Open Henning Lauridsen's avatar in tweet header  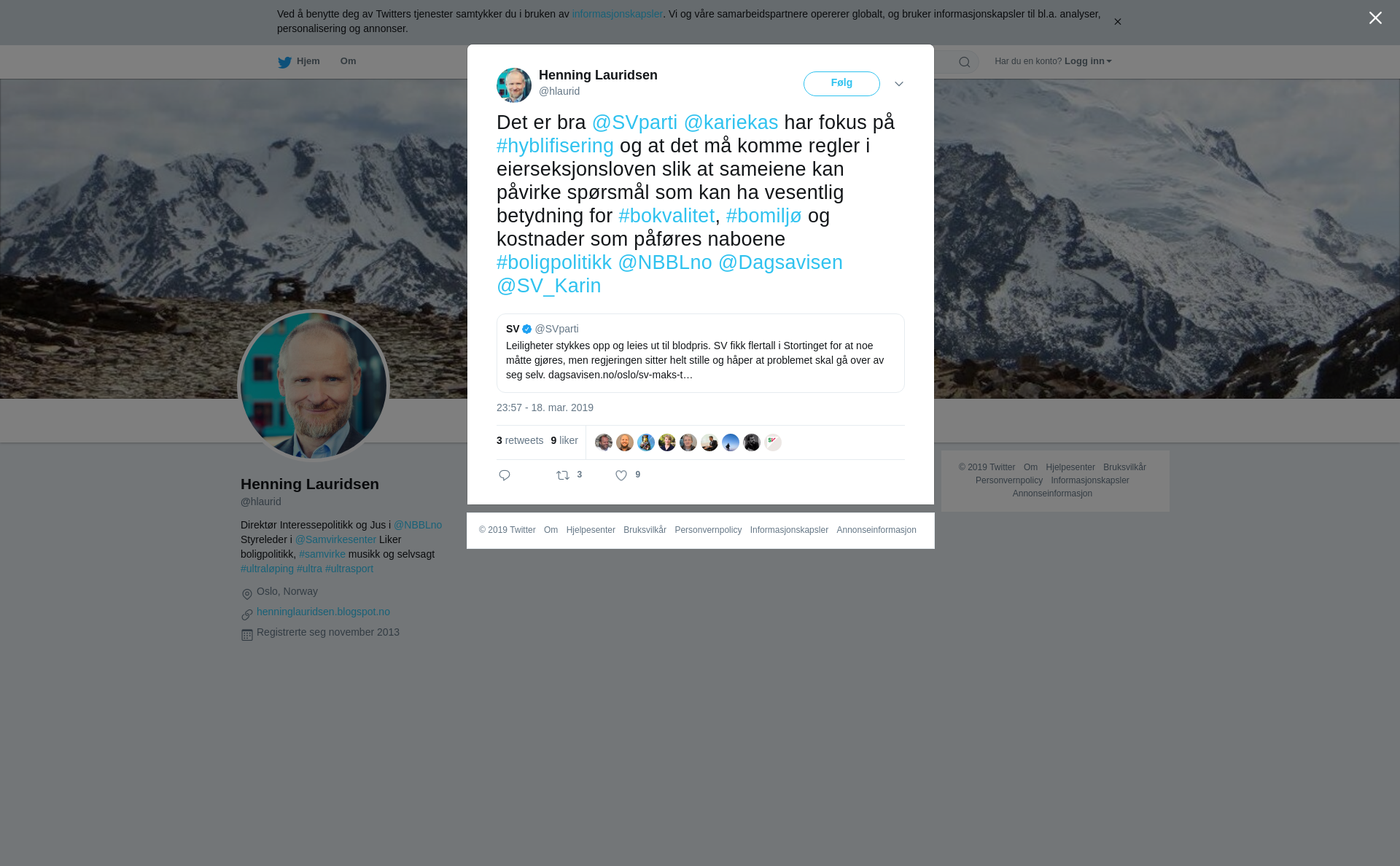click(x=514, y=85)
